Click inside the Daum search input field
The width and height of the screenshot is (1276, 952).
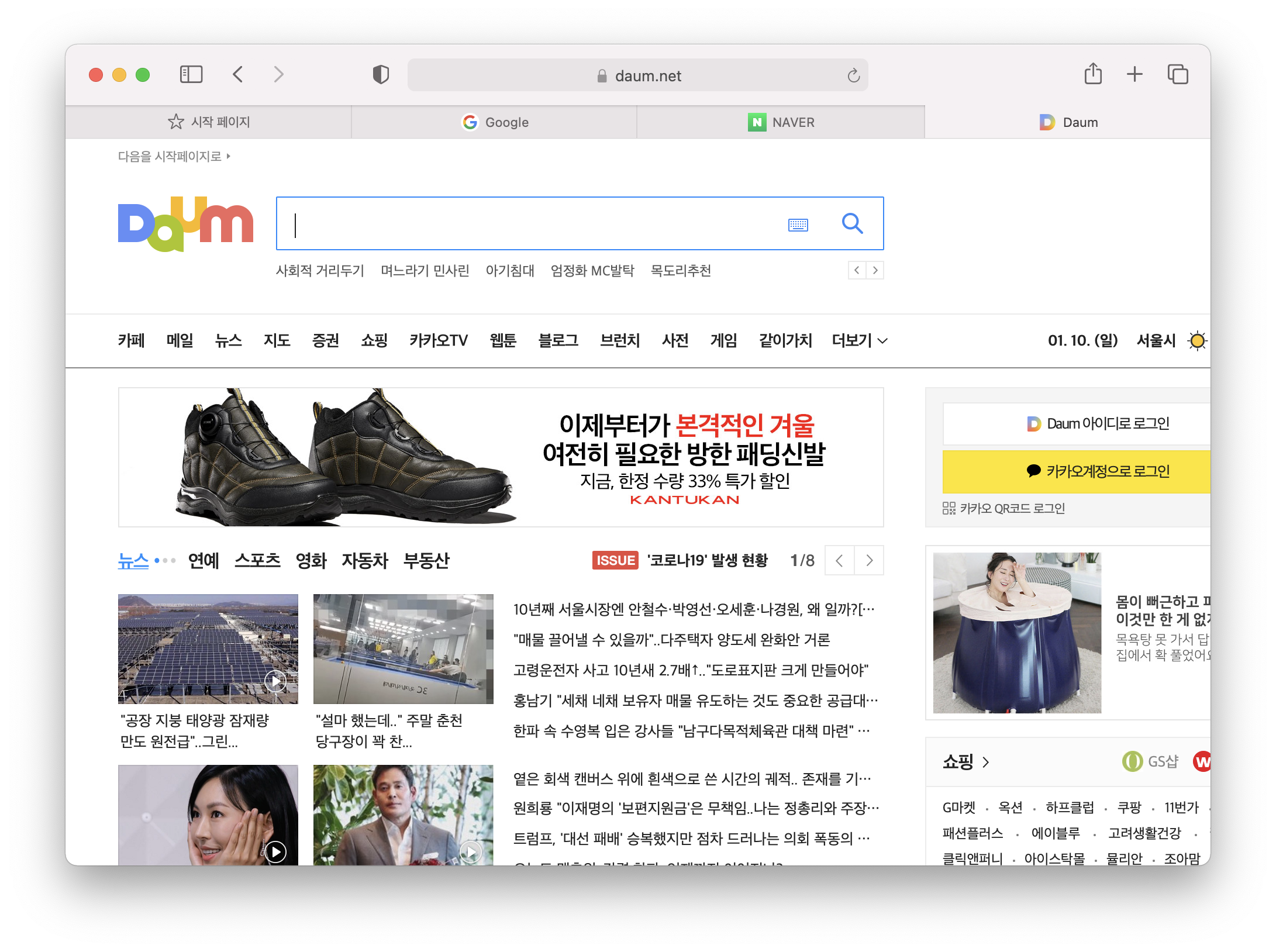pyautogui.click(x=526, y=225)
